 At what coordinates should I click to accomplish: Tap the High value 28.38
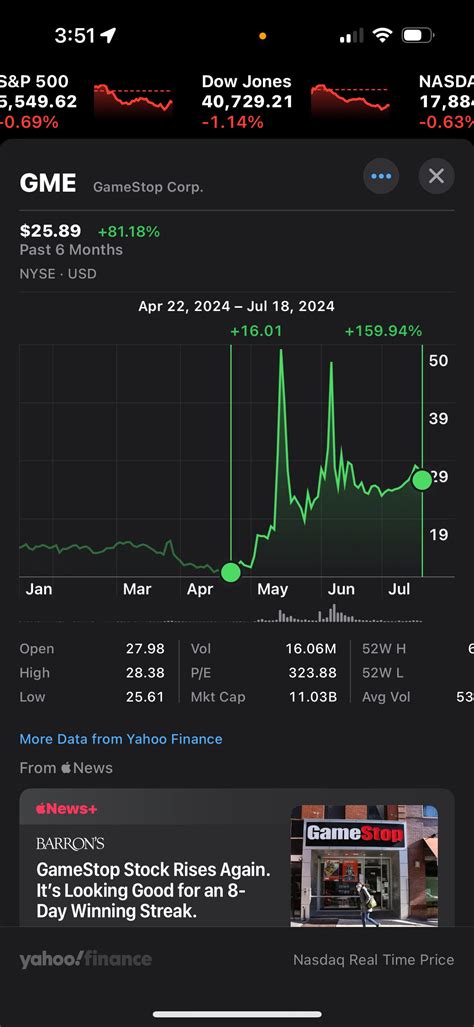click(145, 673)
